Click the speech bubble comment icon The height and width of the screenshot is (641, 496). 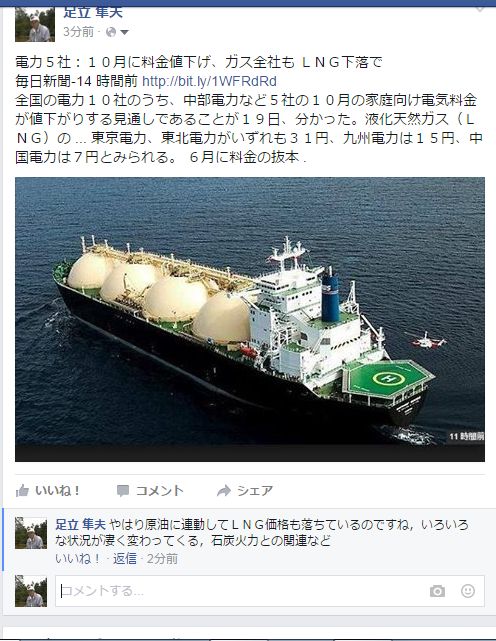click(123, 491)
